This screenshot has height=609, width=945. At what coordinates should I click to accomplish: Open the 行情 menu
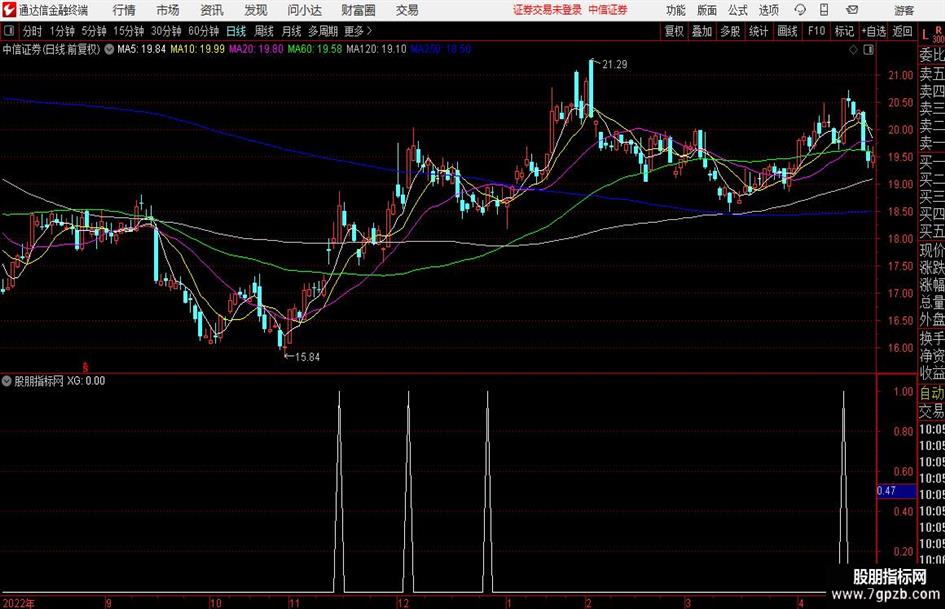tap(124, 10)
